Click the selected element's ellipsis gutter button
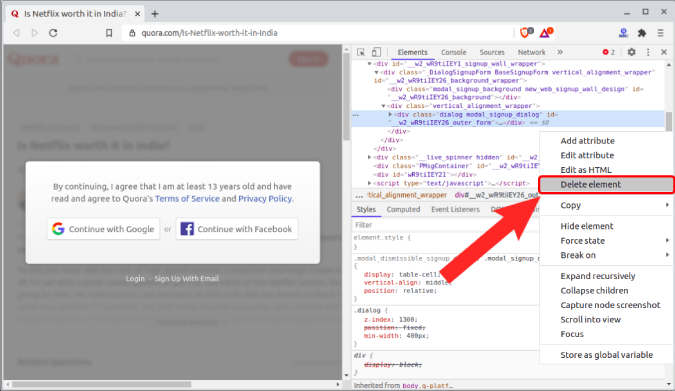Image resolution: width=675 pixels, height=391 pixels. [356, 115]
